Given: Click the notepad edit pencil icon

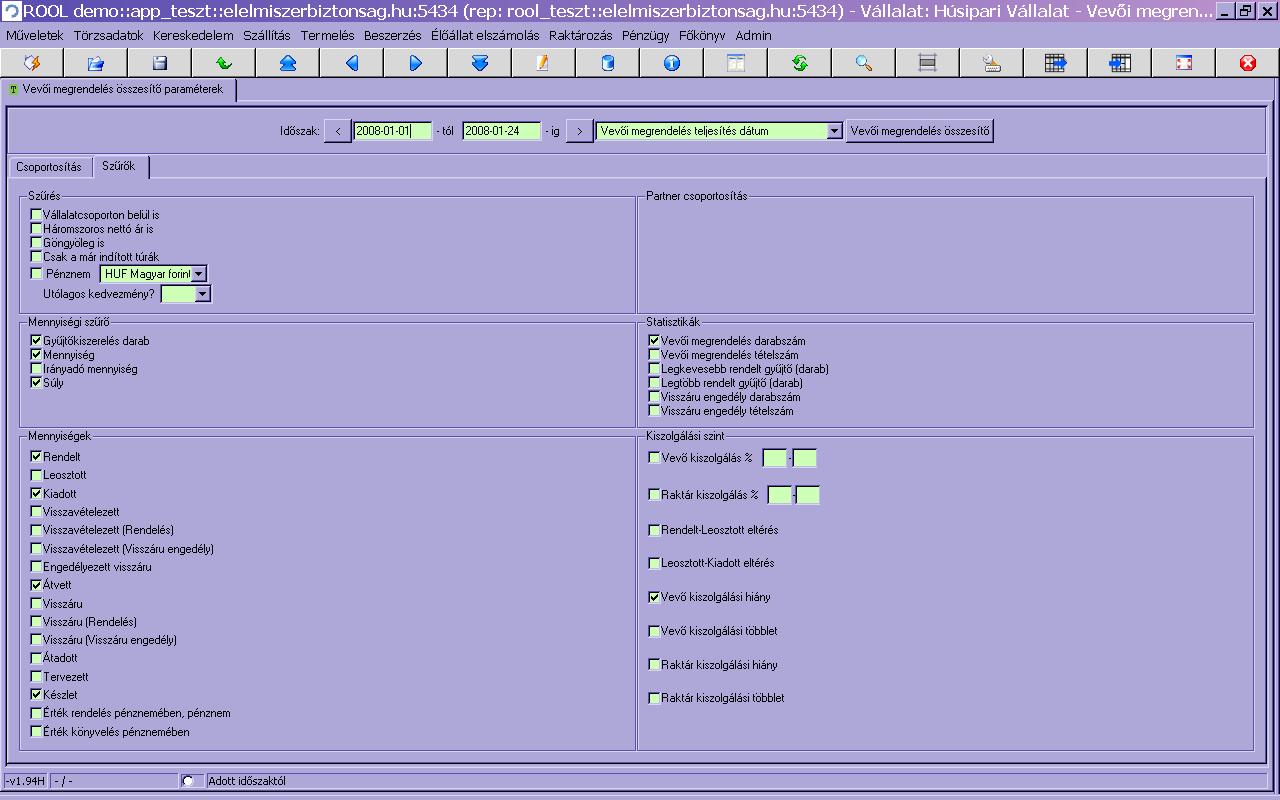Looking at the screenshot, I should pyautogui.click(x=543, y=63).
